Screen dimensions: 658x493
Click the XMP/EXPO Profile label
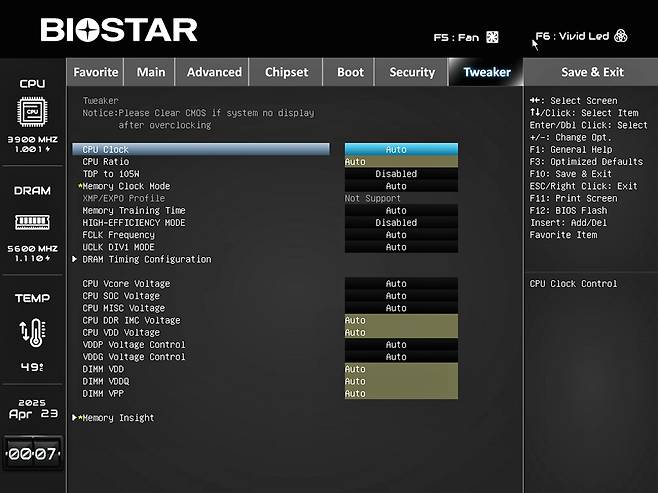(123, 198)
